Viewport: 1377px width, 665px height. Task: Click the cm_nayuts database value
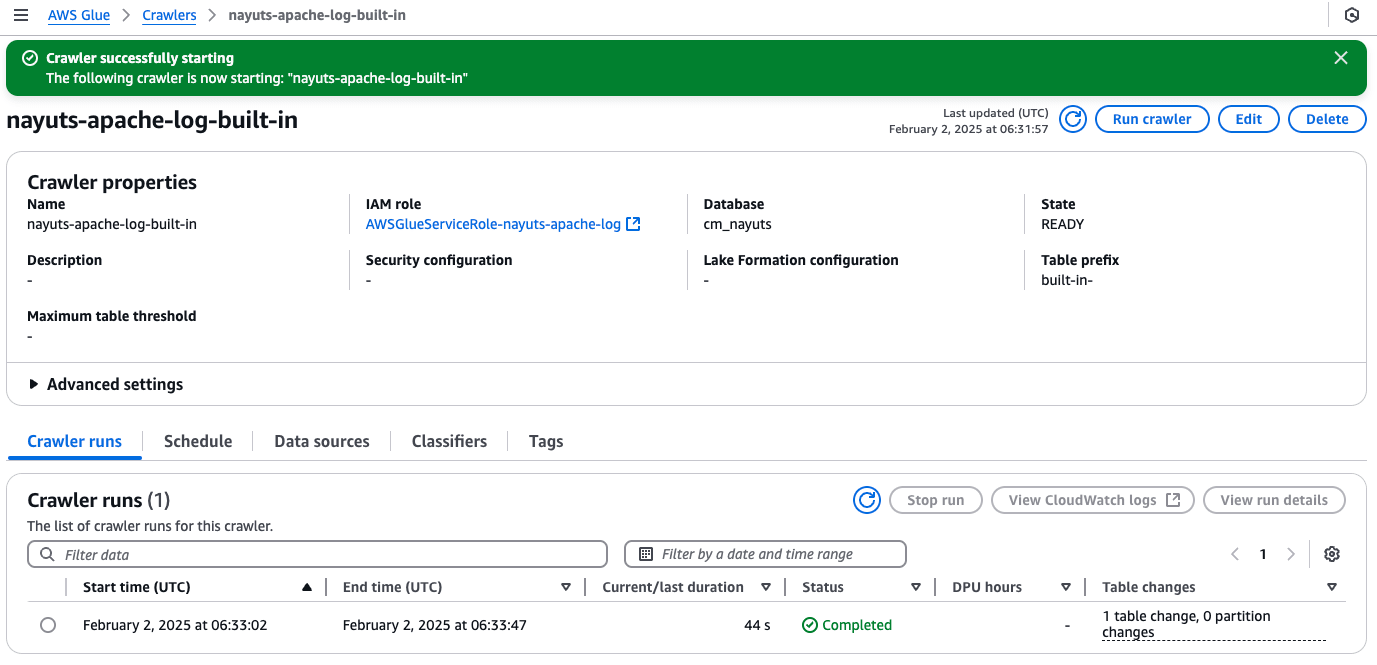point(738,224)
